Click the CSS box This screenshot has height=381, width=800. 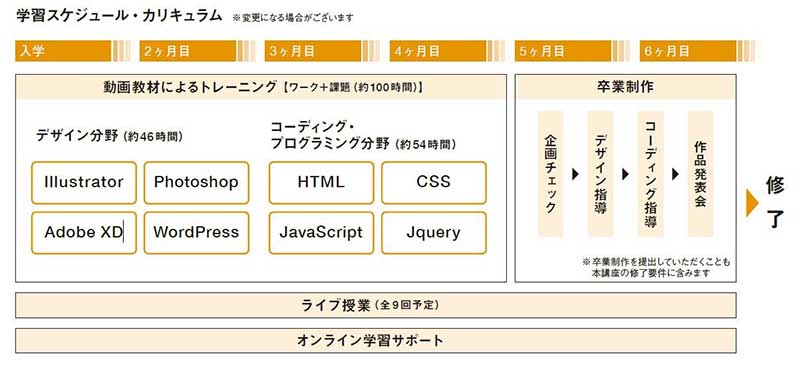click(434, 183)
